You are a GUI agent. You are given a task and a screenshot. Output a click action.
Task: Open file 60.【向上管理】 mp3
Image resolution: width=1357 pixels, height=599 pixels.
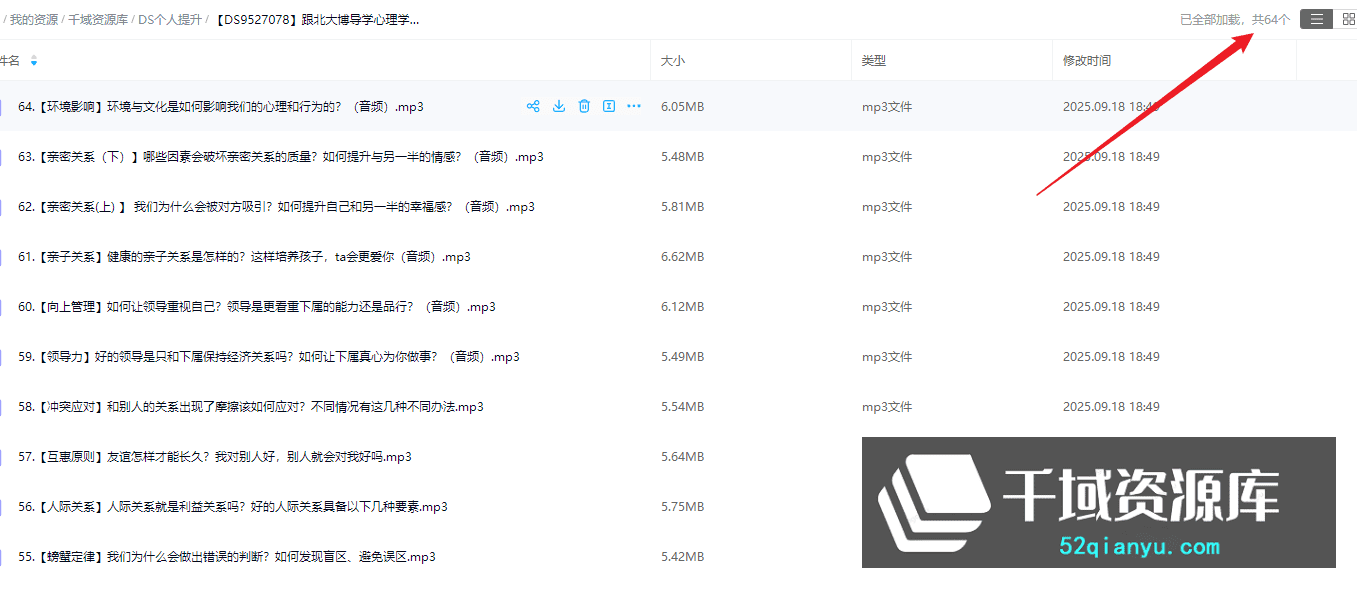click(x=257, y=306)
